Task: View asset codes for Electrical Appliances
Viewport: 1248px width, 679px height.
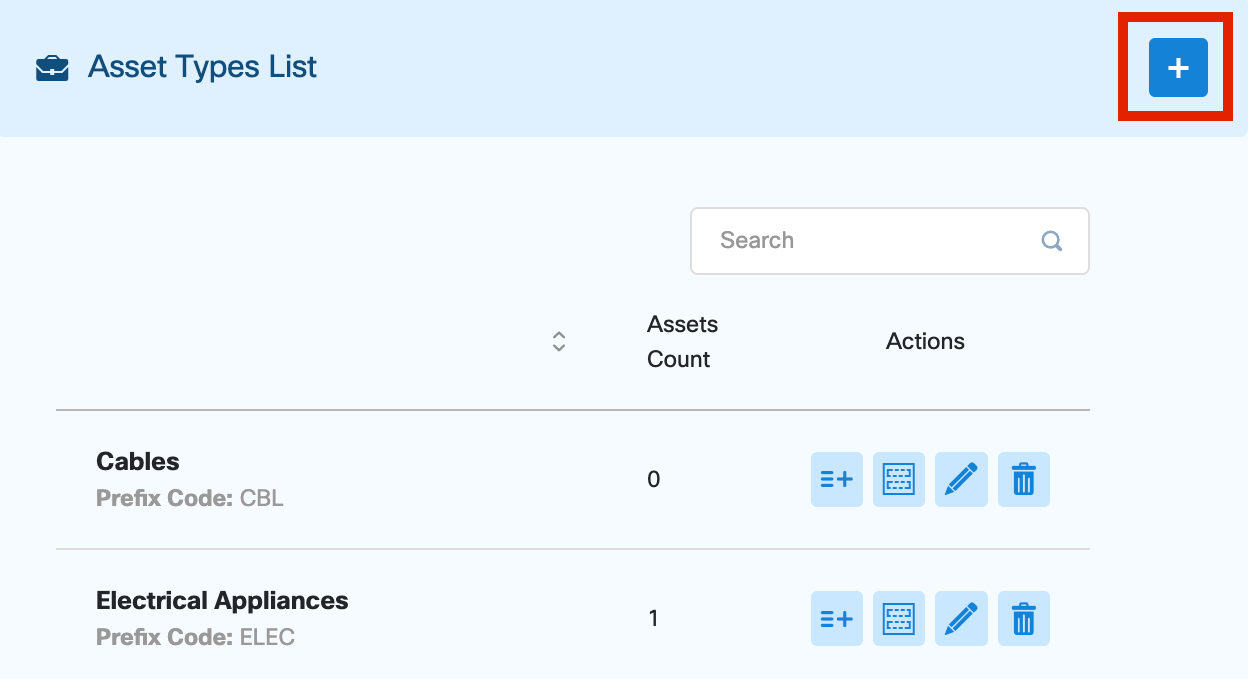Action: [x=898, y=618]
